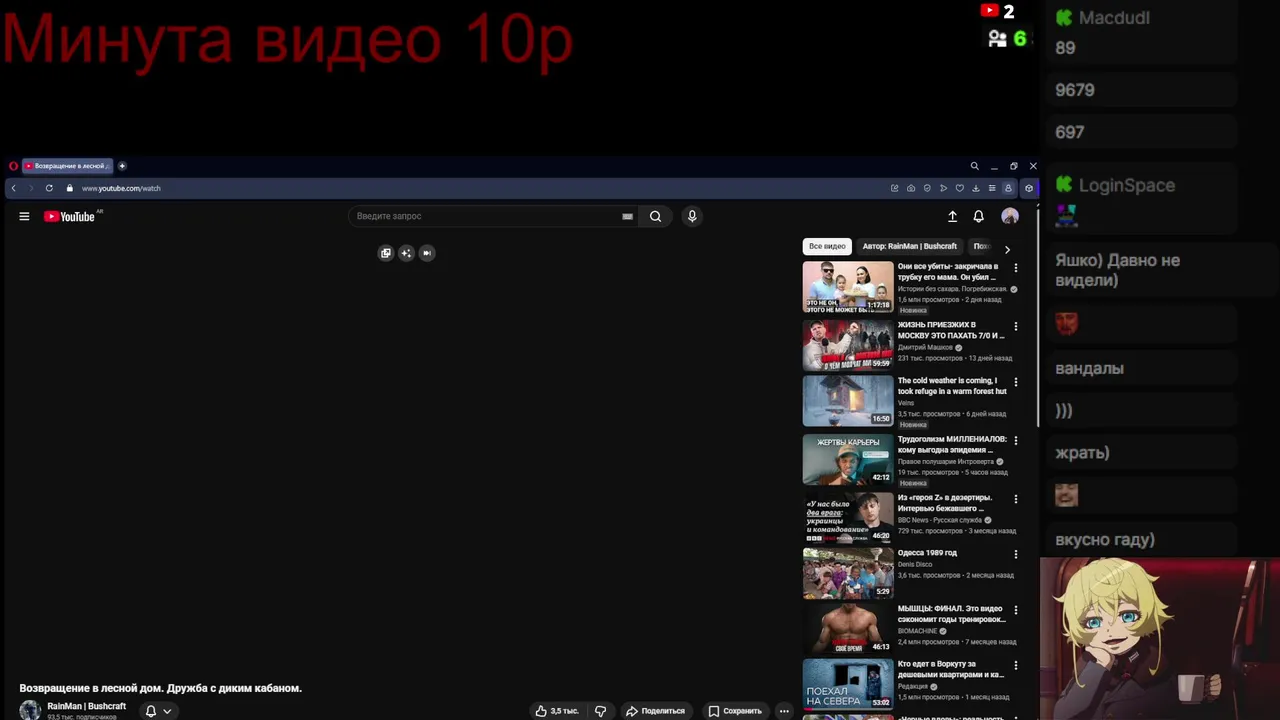Go back with browser back arrow
Image resolution: width=1280 pixels, height=720 pixels.
coord(13,188)
